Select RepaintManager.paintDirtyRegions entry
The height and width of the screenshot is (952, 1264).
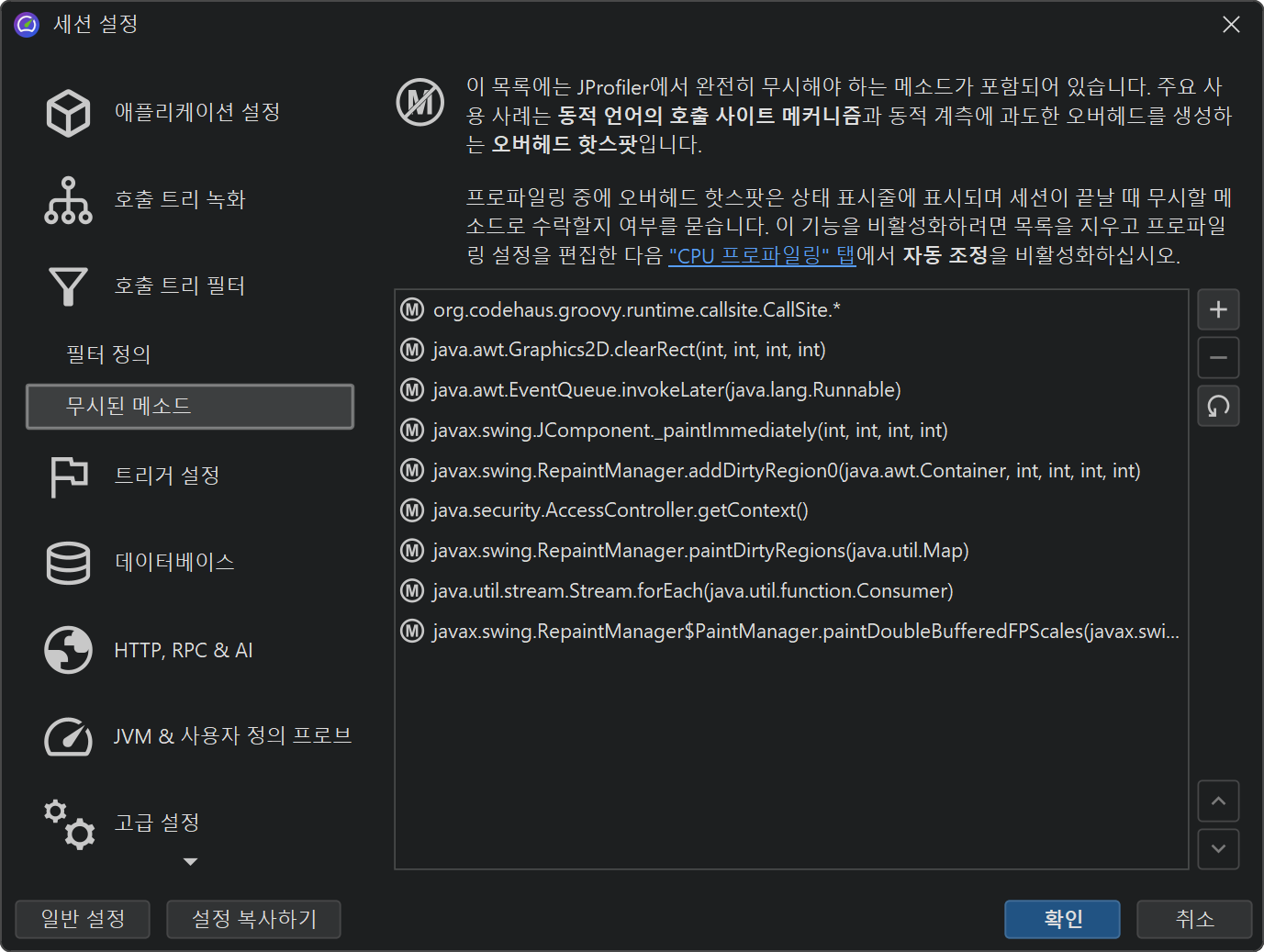click(791, 551)
